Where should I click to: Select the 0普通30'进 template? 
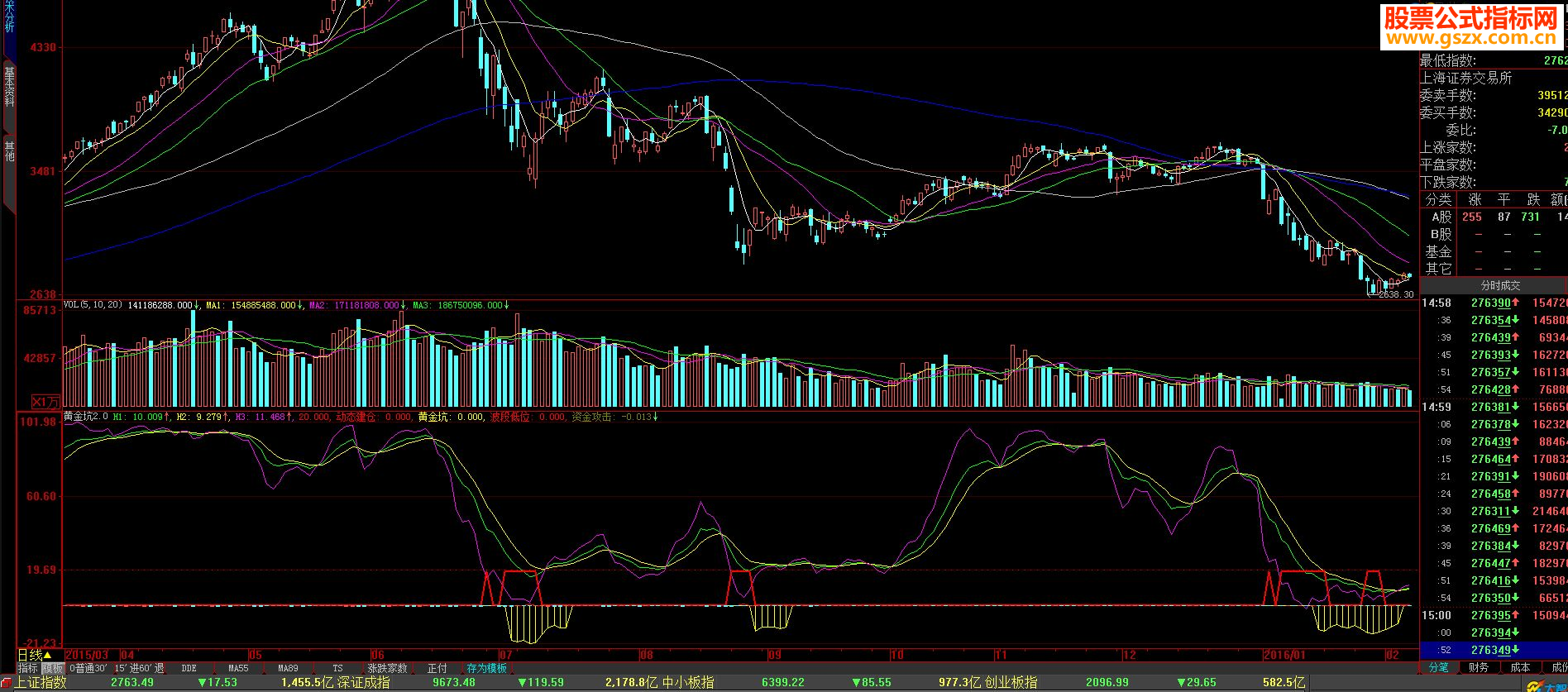[x=88, y=668]
